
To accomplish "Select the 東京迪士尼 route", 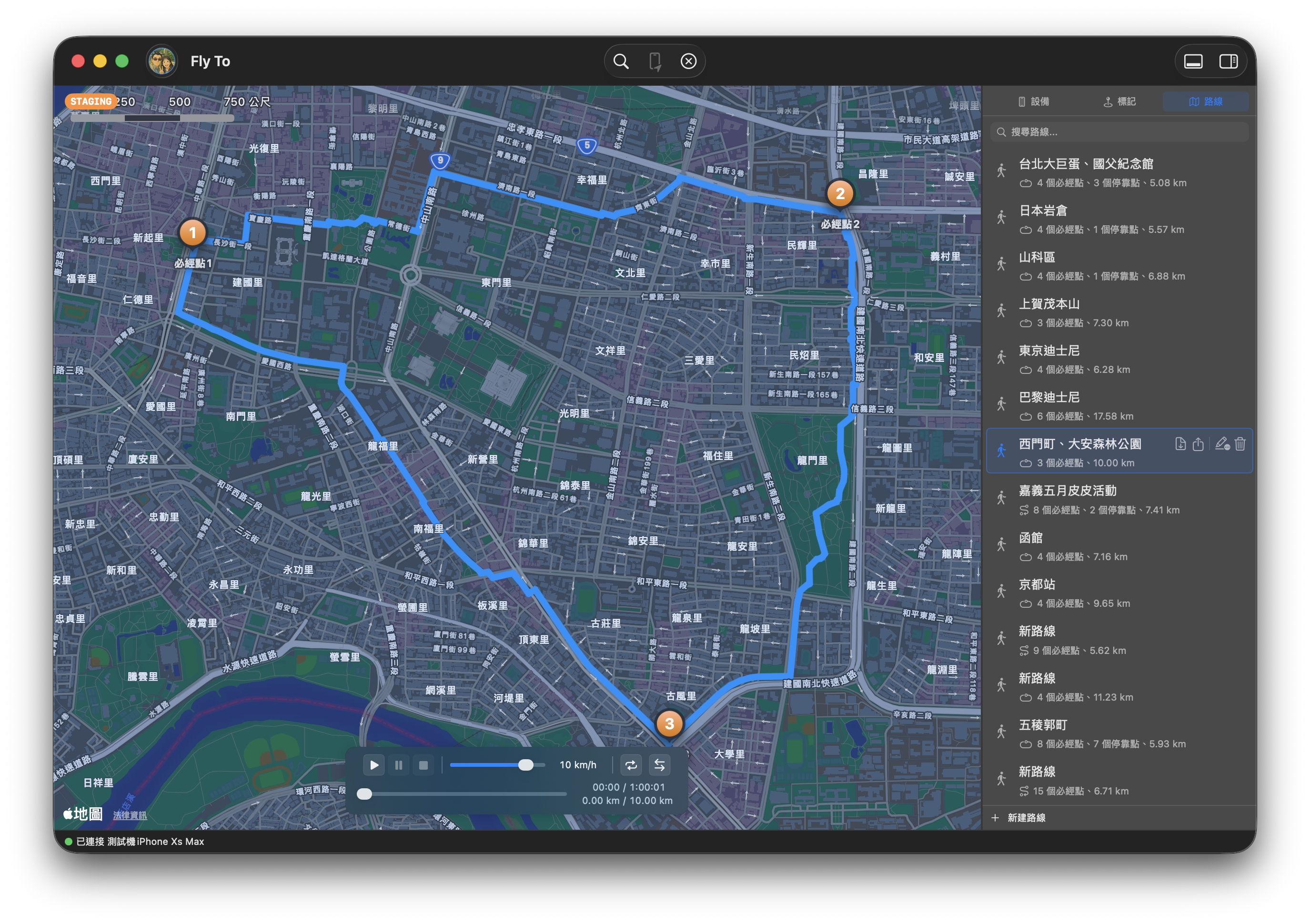I will point(1119,359).
